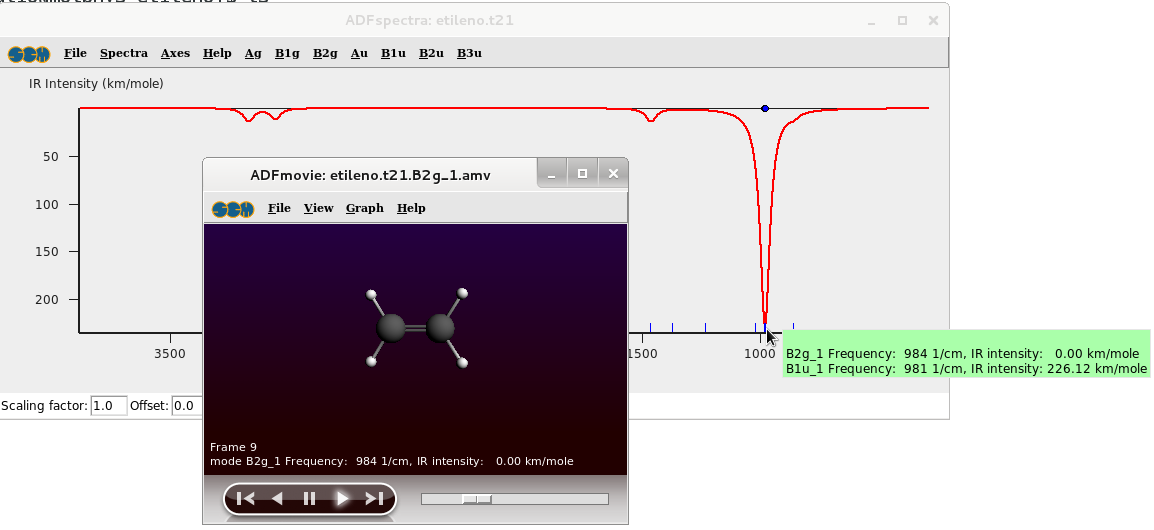Click the Scaling factor input field
Screen dimensions: 1154x530
pyautogui.click(x=109, y=406)
